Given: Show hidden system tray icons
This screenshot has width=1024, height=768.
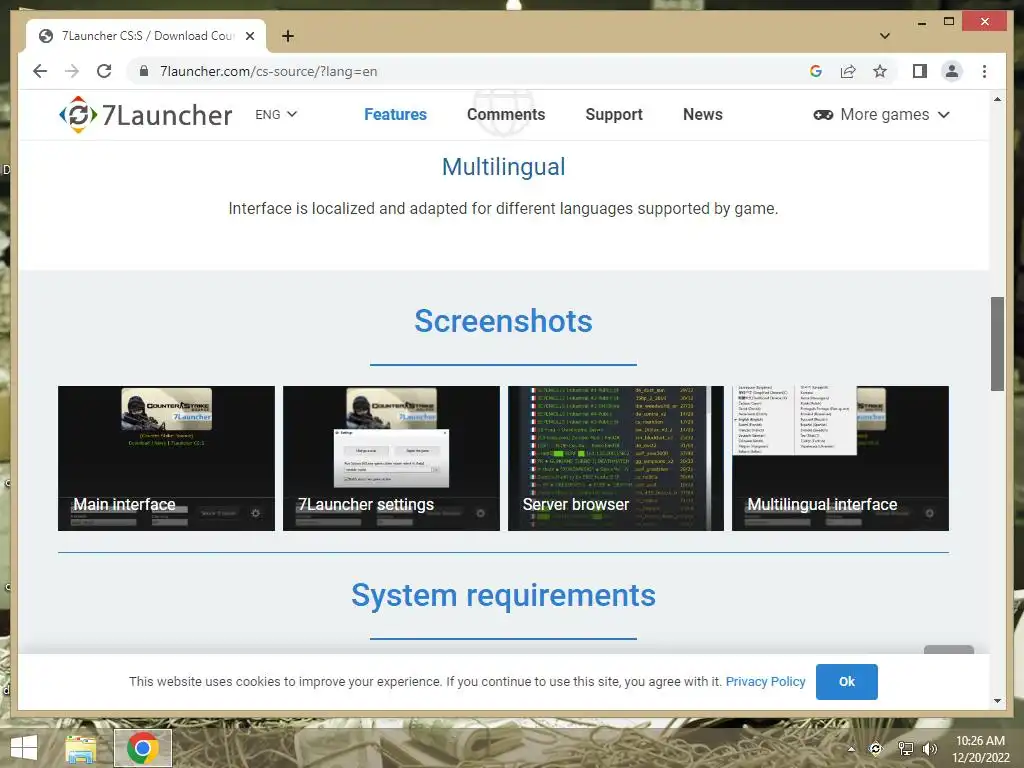Looking at the screenshot, I should [x=851, y=749].
